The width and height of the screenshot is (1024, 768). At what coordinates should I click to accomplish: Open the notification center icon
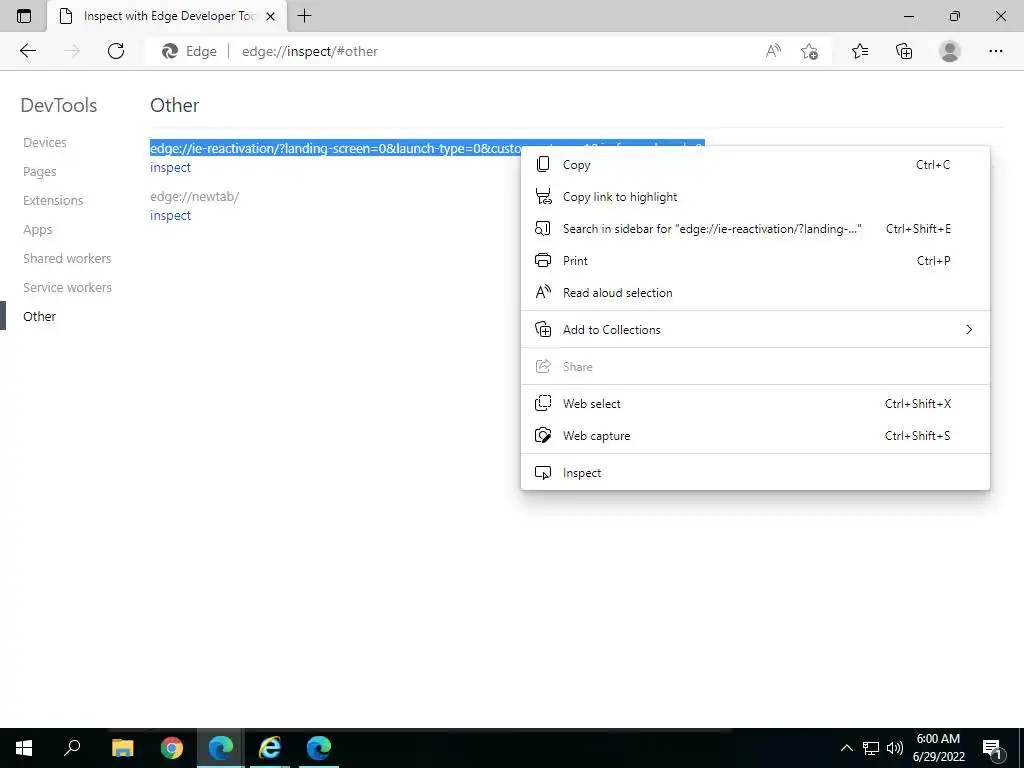pos(993,748)
